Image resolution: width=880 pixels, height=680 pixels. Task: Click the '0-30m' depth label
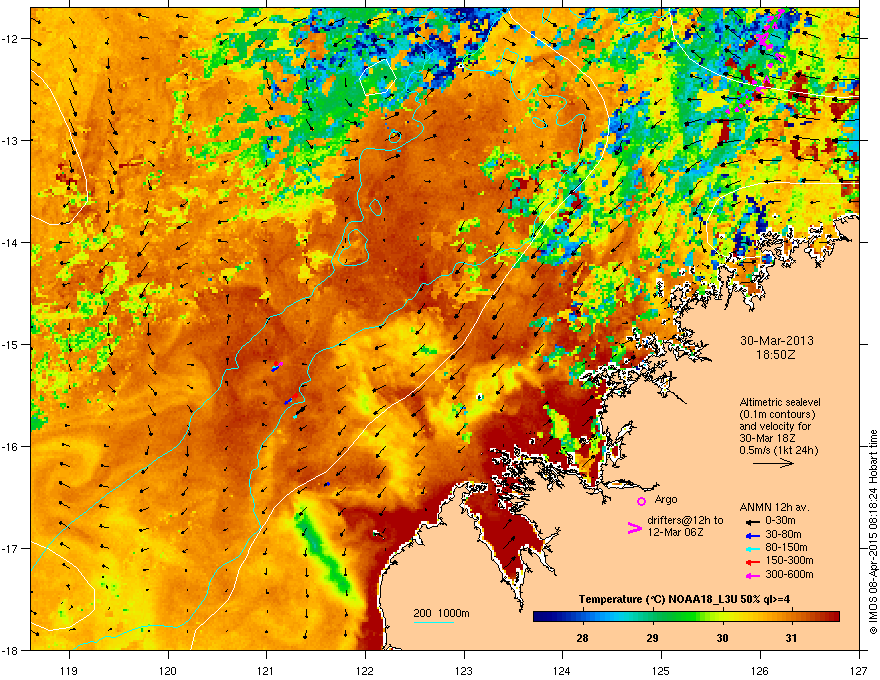[780, 521]
